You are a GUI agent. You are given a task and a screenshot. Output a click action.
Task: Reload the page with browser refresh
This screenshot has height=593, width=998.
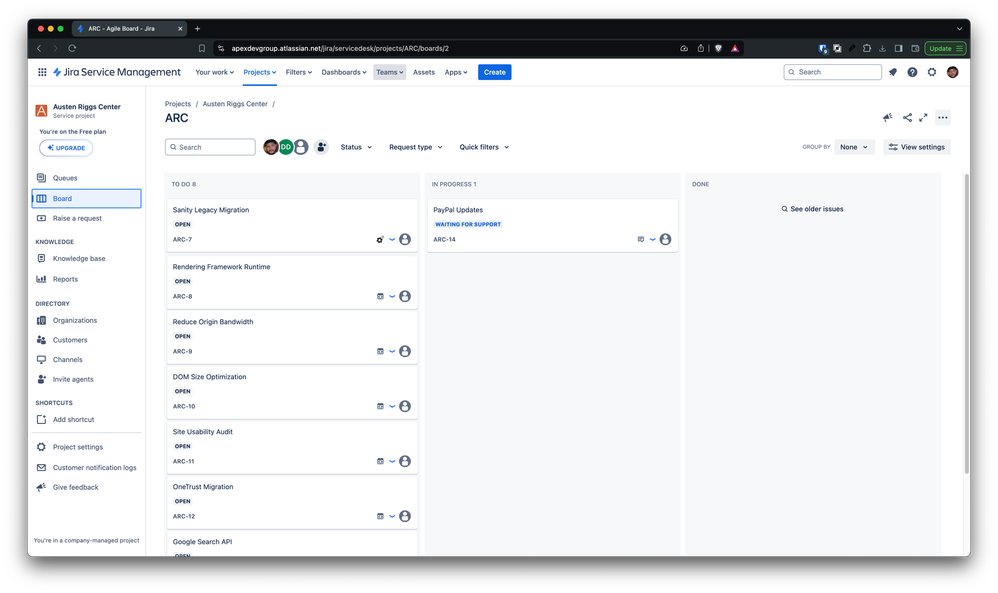pos(72,48)
